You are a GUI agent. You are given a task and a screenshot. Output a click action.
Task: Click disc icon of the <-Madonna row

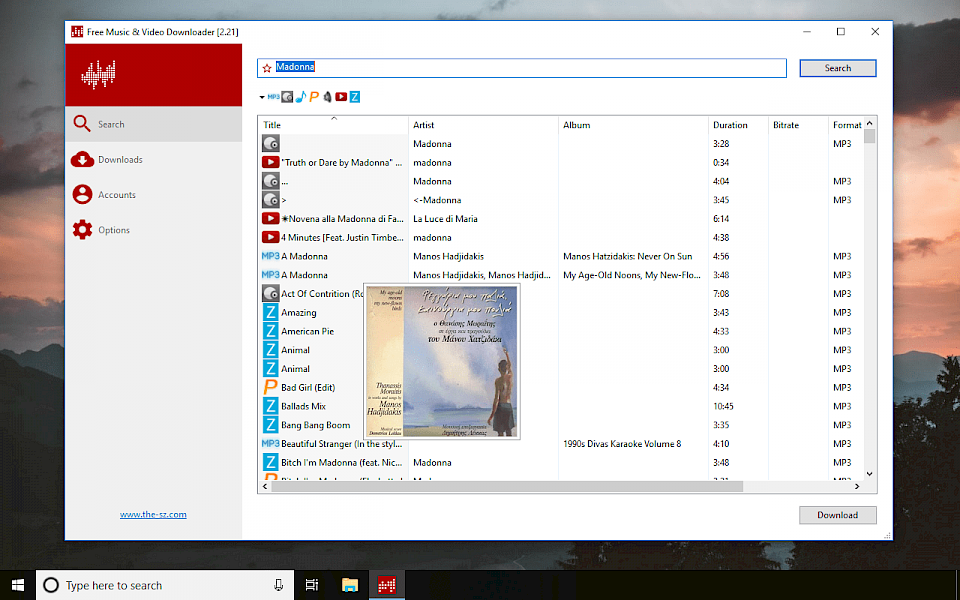[x=271, y=200]
